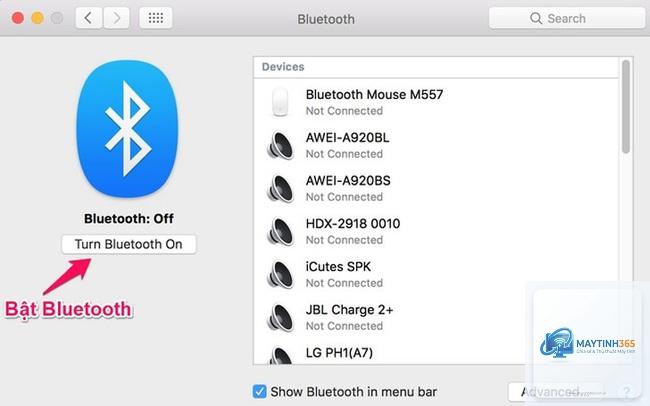Select the iCutes SPK speaker icon
Screen dimensions: 650x406
tap(280, 274)
